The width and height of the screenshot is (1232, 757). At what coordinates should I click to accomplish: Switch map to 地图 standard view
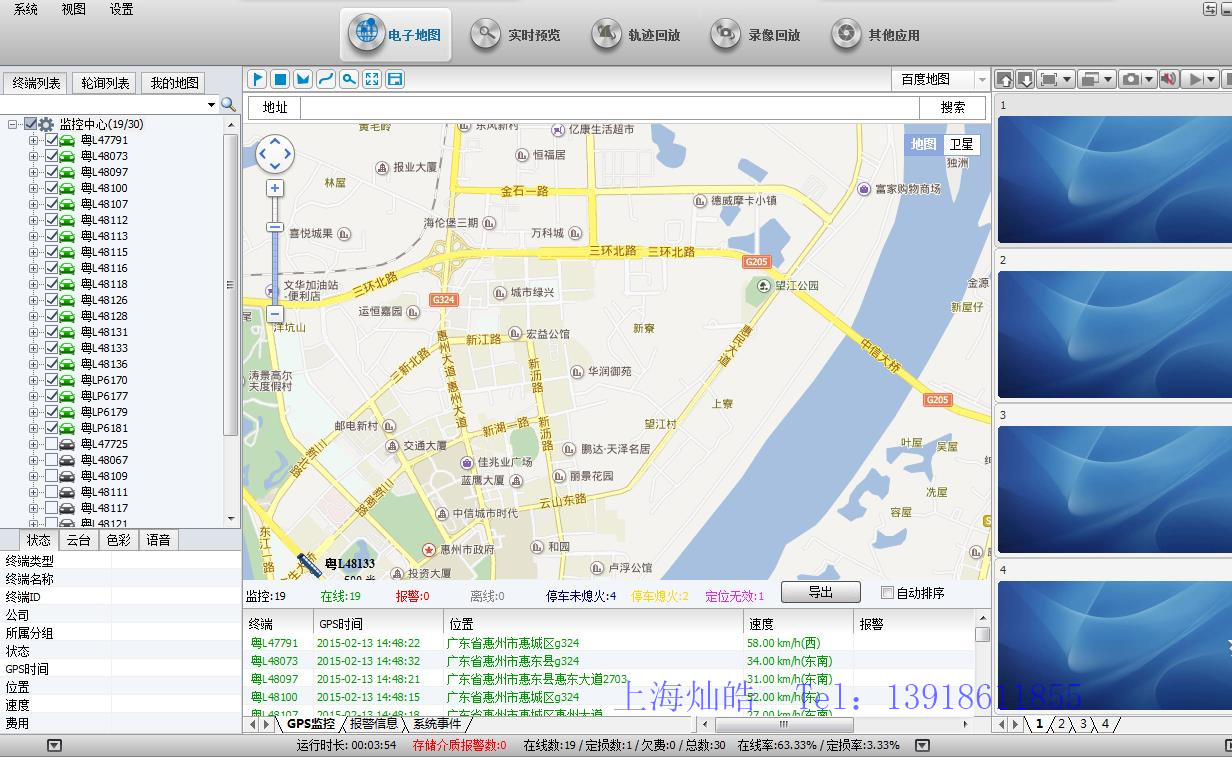[923, 144]
